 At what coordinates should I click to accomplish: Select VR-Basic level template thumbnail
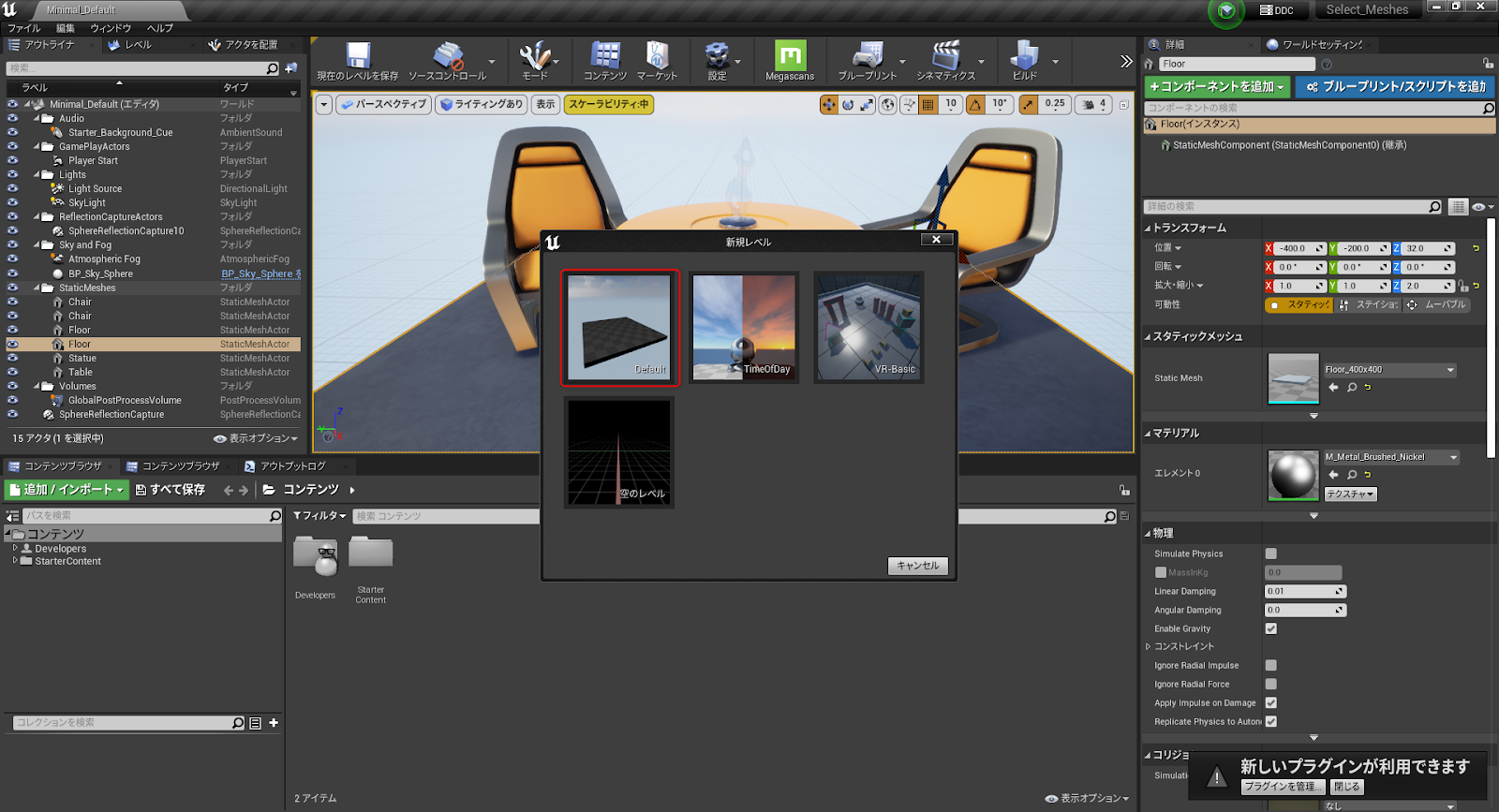point(868,328)
